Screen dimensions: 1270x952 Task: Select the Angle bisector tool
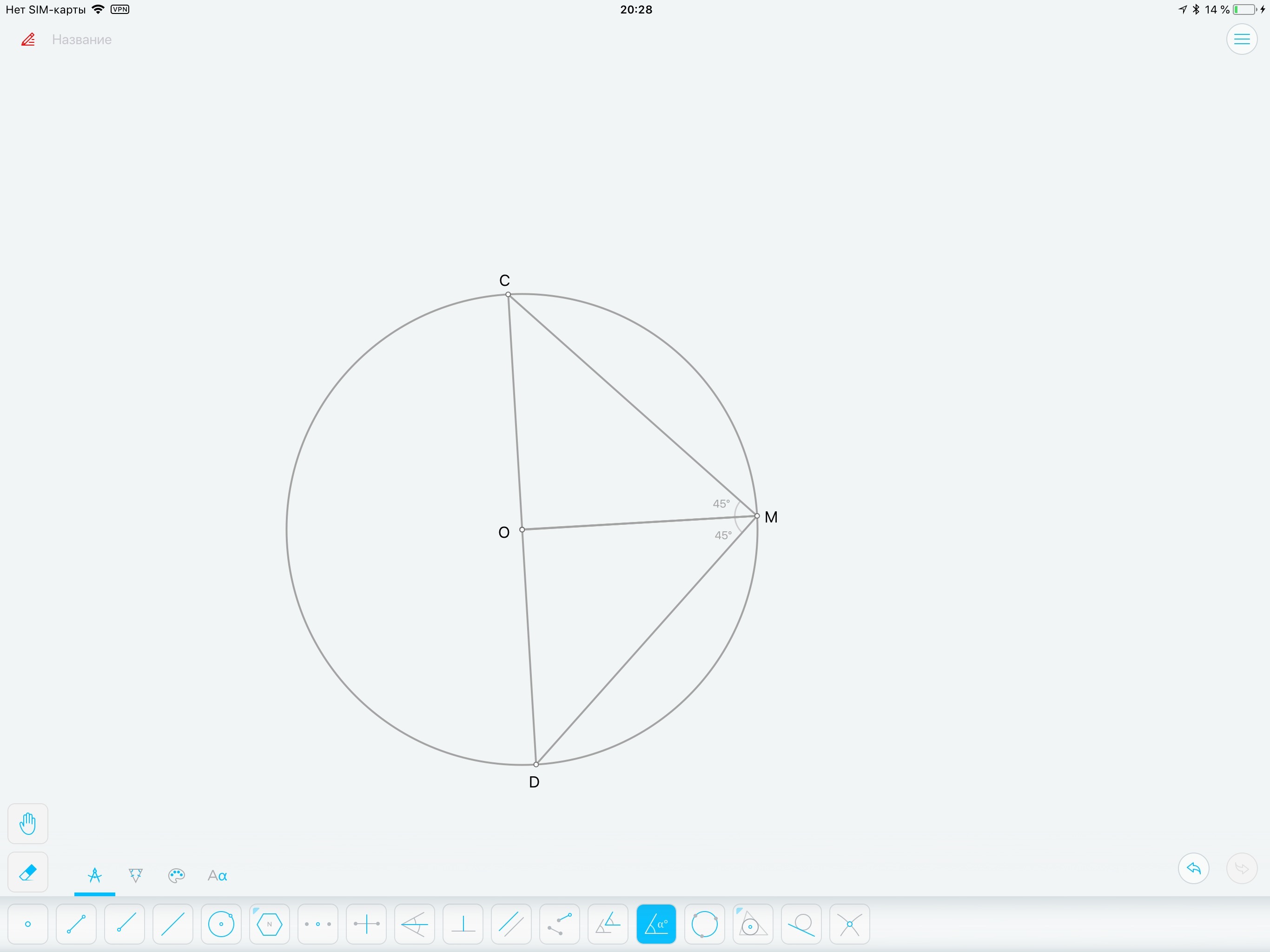pos(415,924)
